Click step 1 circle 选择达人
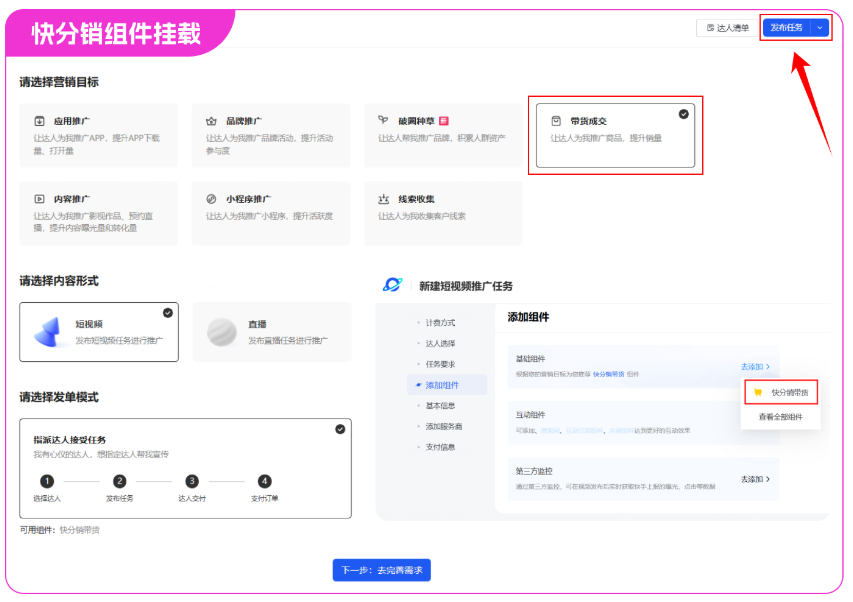The width and height of the screenshot is (853, 602). click(47, 481)
